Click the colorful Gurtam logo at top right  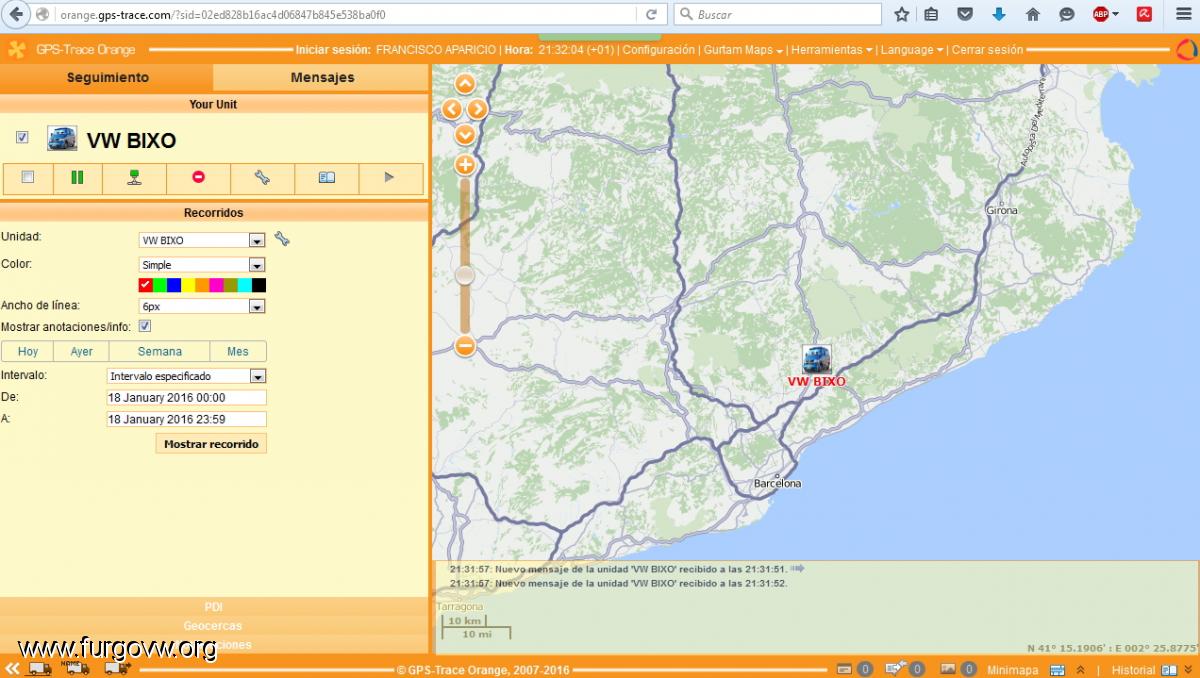pyautogui.click(x=1186, y=49)
